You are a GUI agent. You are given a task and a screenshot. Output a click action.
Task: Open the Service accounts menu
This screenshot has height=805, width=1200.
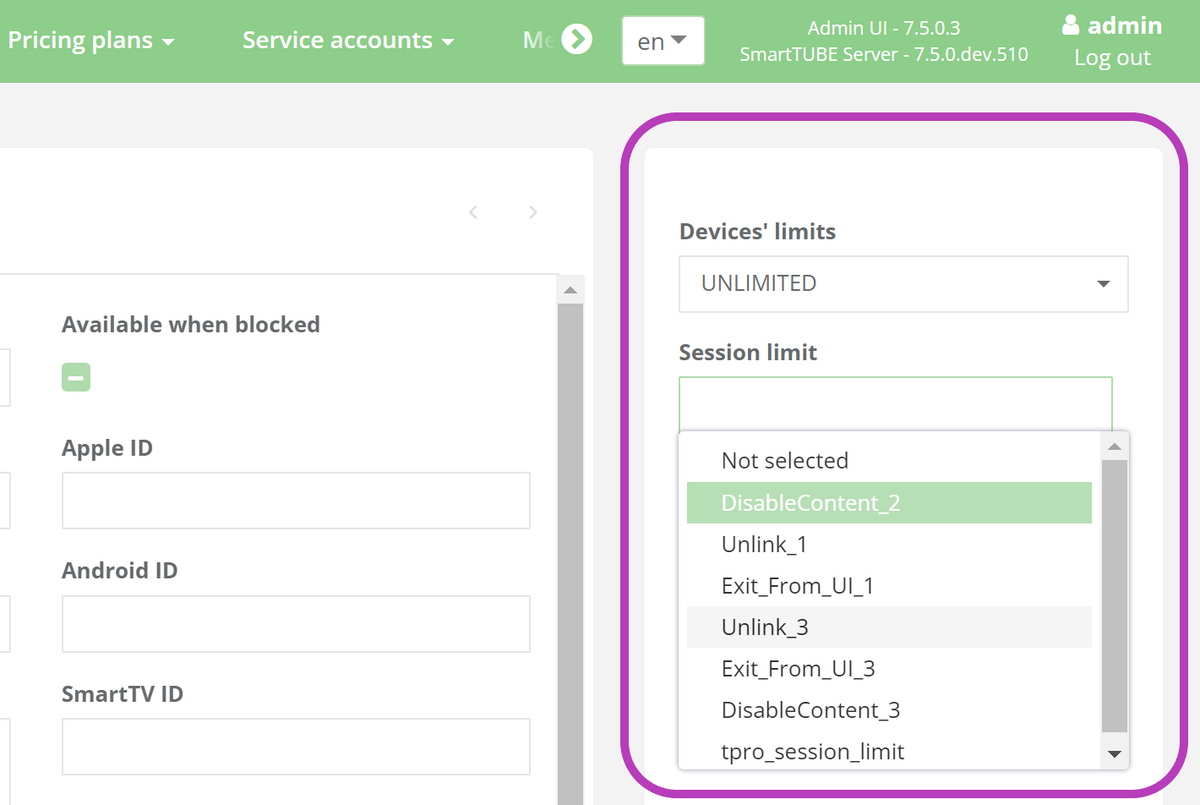coord(348,41)
